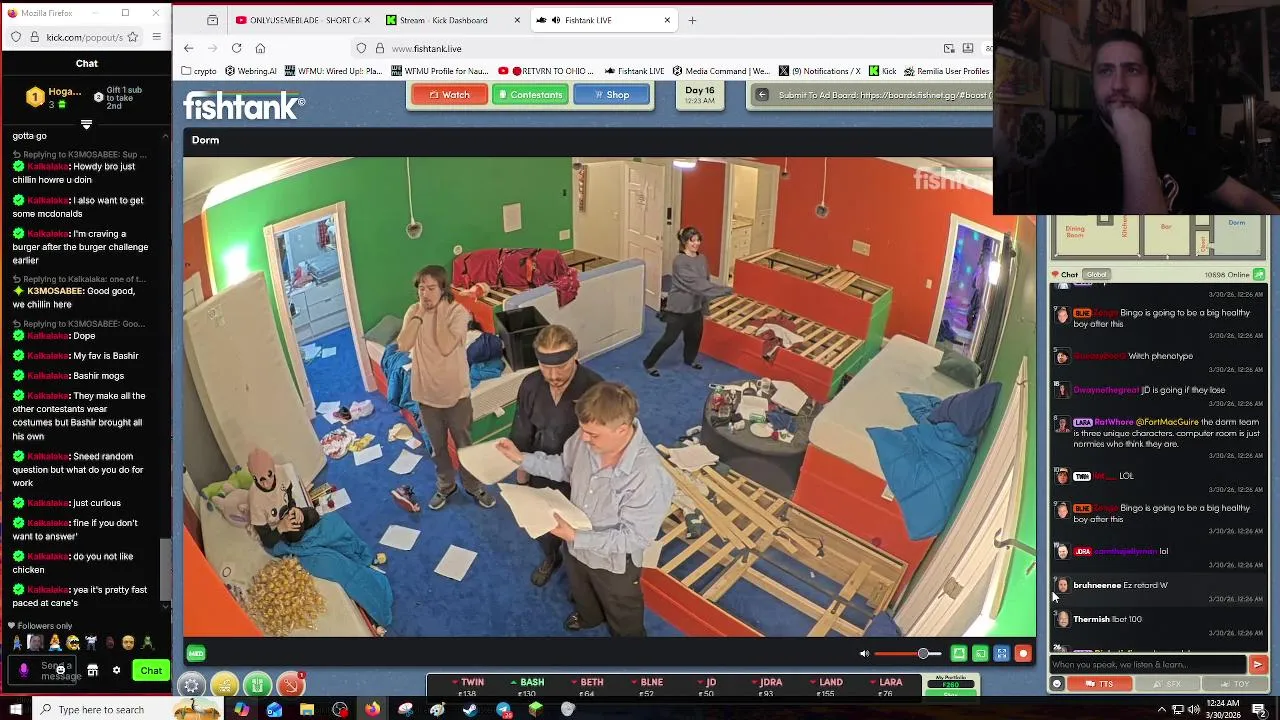The width and height of the screenshot is (1280, 720).
Task: Enter fullscreen on the stream player
Action: pos(1001,654)
